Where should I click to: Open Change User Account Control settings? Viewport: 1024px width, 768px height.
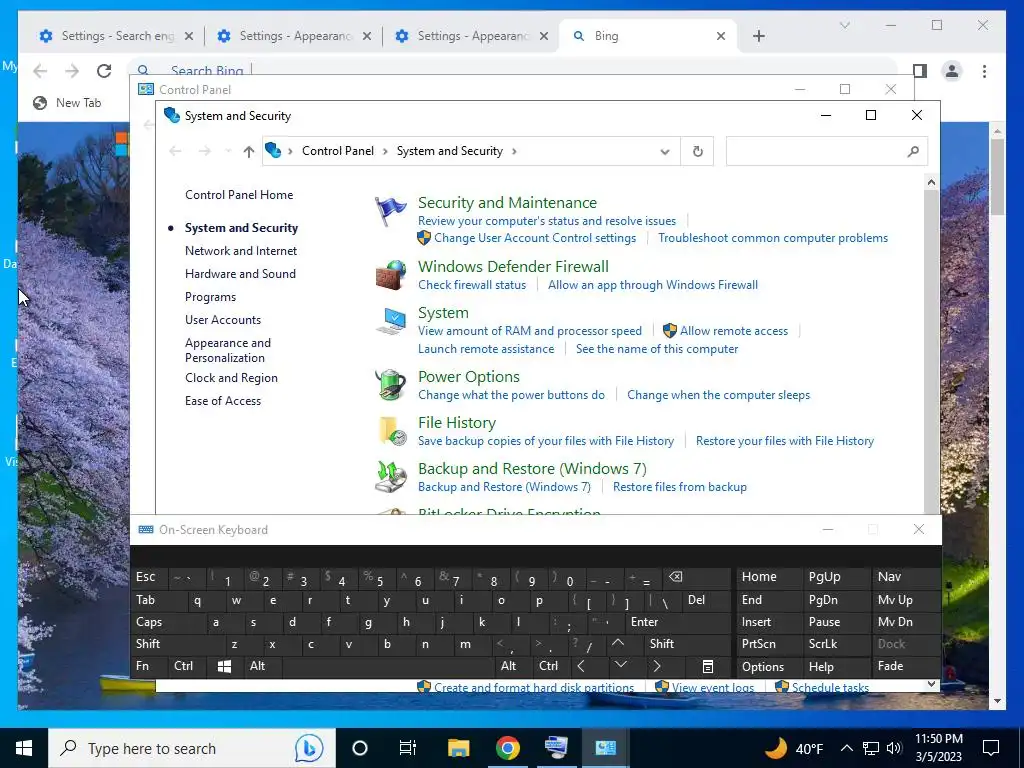[535, 238]
